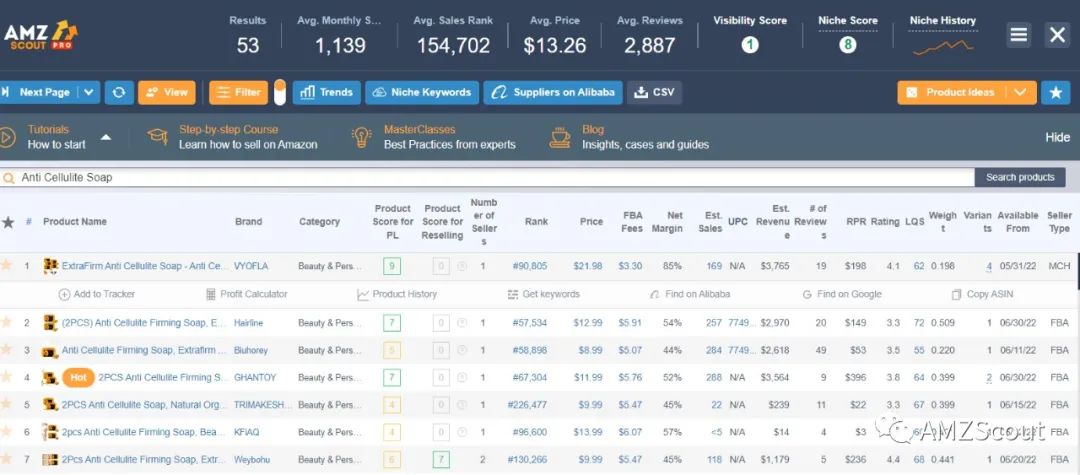Open the star favorites button beside Product Ideas

1055,92
